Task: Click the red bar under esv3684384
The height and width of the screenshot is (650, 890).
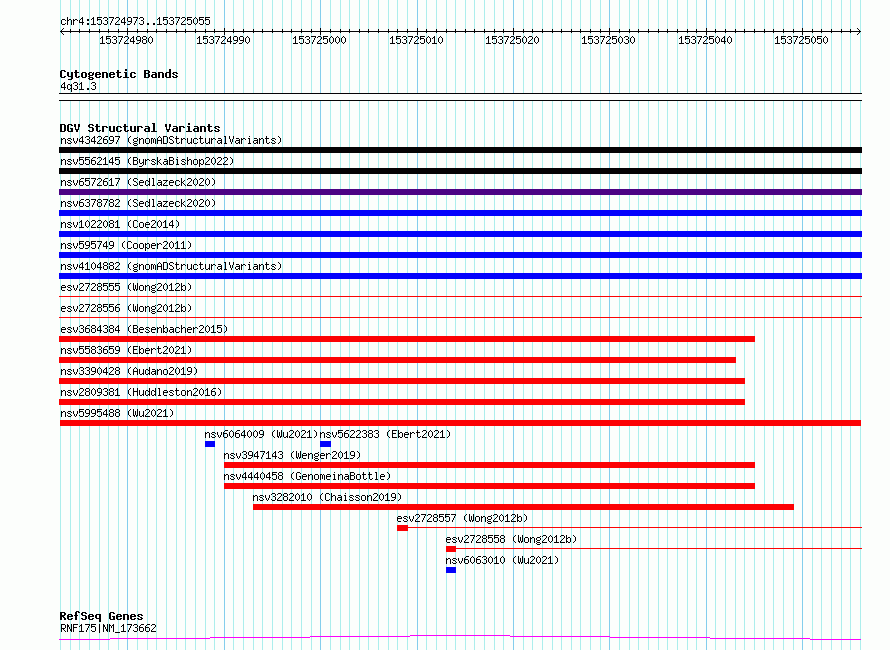Action: coord(407,339)
